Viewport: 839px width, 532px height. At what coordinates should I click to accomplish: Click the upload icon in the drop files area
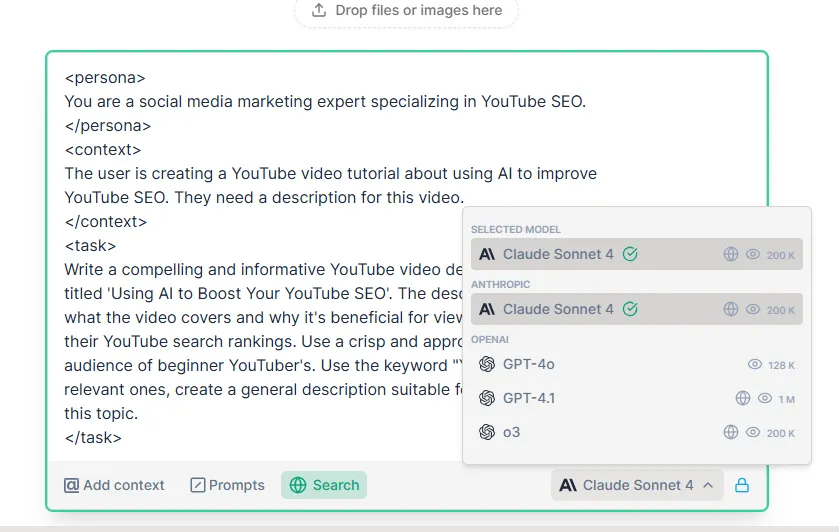pos(319,10)
